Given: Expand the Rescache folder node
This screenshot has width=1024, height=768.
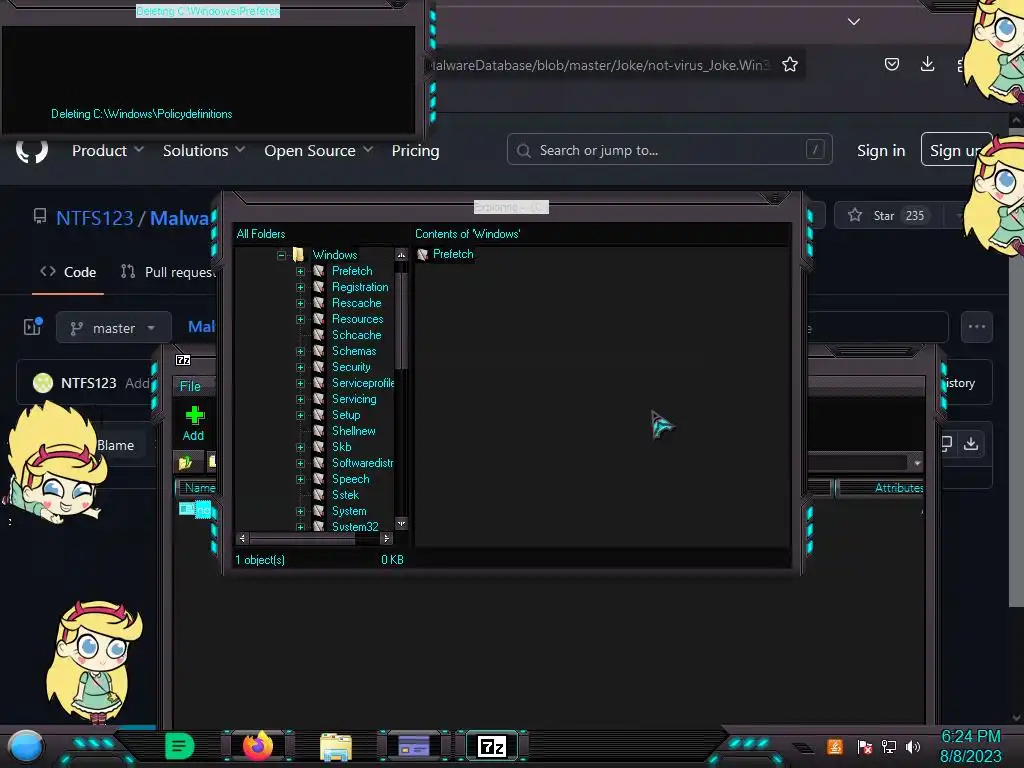Looking at the screenshot, I should coord(300,303).
